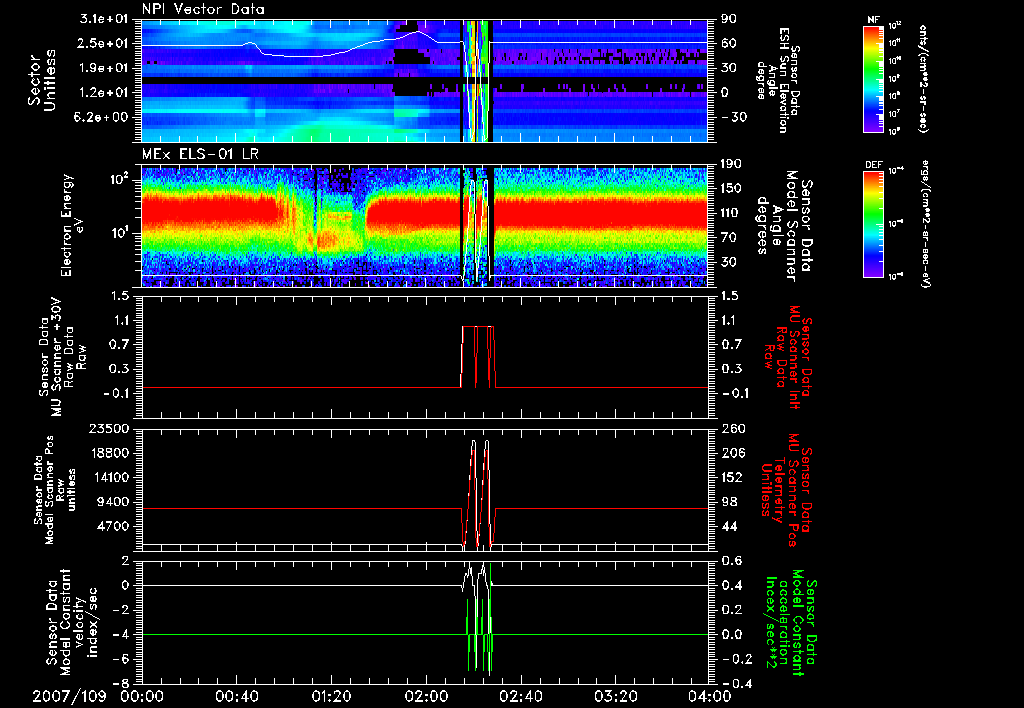Screen dimensions: 1024x708
Task: Click the NF color scale bar
Action: pos(873,78)
